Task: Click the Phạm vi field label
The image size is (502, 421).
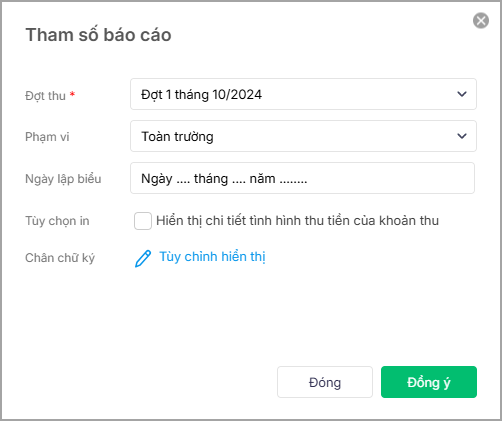Action: [x=47, y=137]
